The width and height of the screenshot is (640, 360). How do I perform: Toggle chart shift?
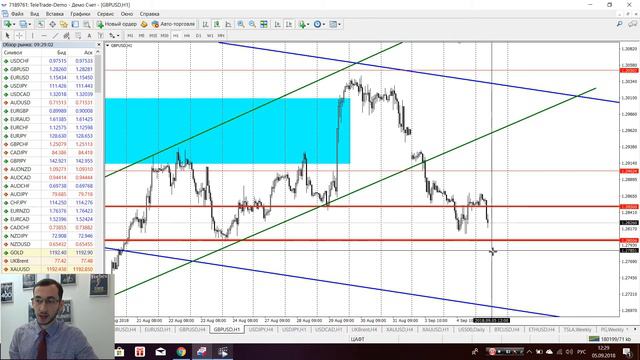coord(289,24)
